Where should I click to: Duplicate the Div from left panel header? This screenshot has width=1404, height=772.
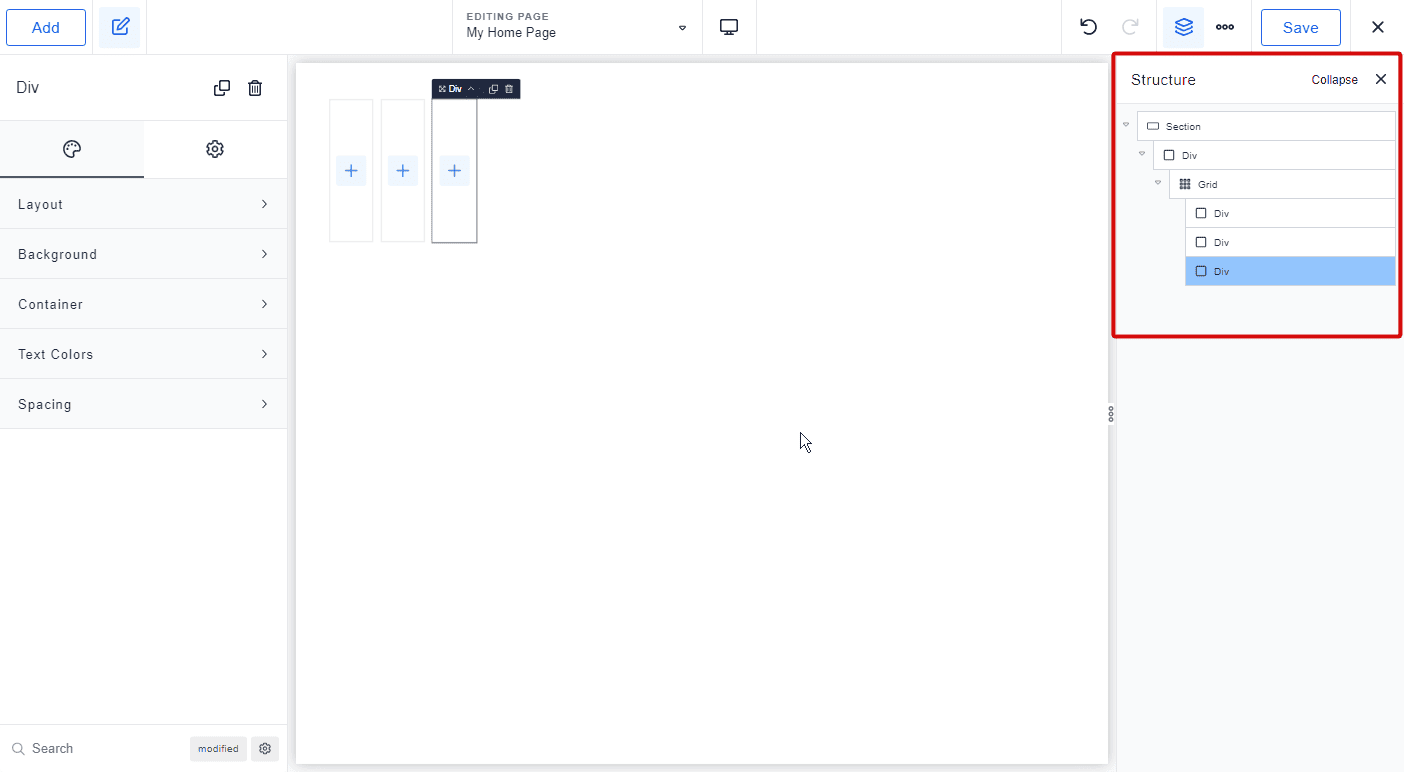click(x=222, y=88)
